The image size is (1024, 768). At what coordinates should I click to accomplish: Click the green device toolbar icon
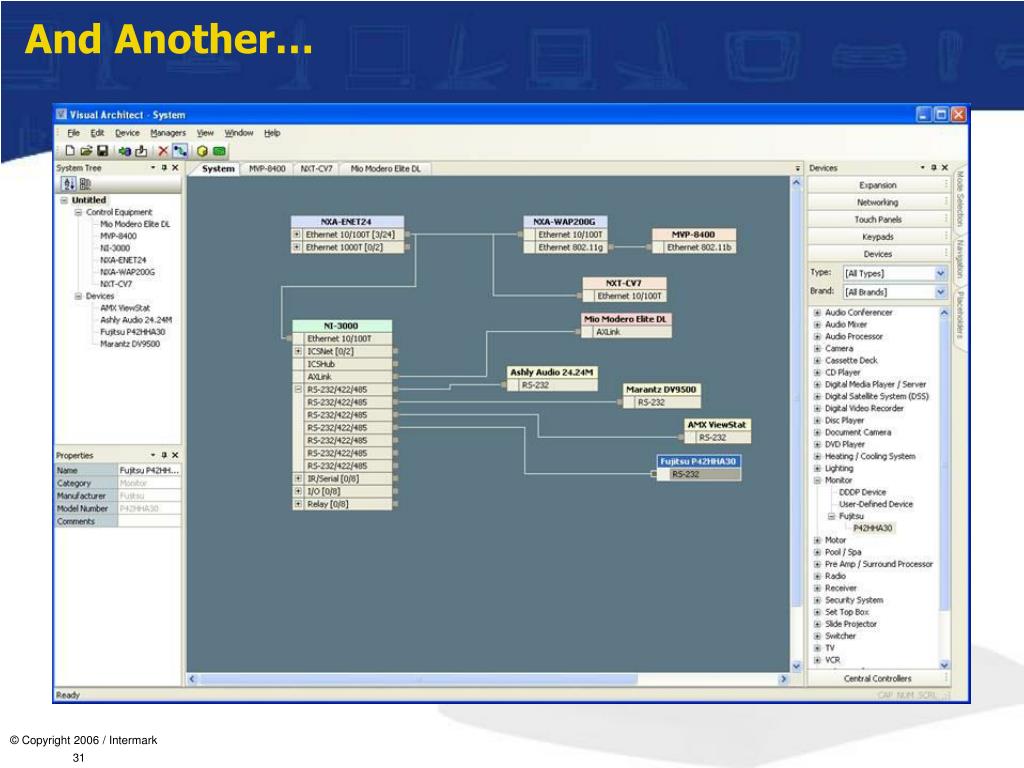tap(219, 151)
